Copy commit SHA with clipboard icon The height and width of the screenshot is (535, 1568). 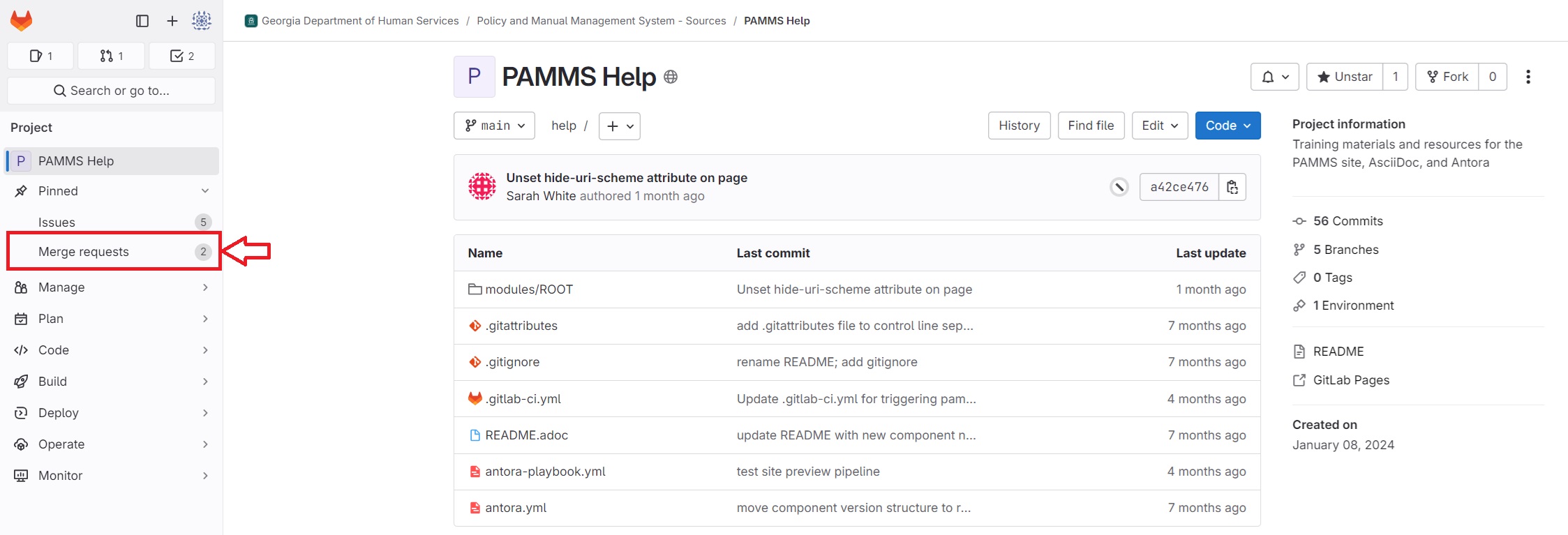coord(1232,187)
